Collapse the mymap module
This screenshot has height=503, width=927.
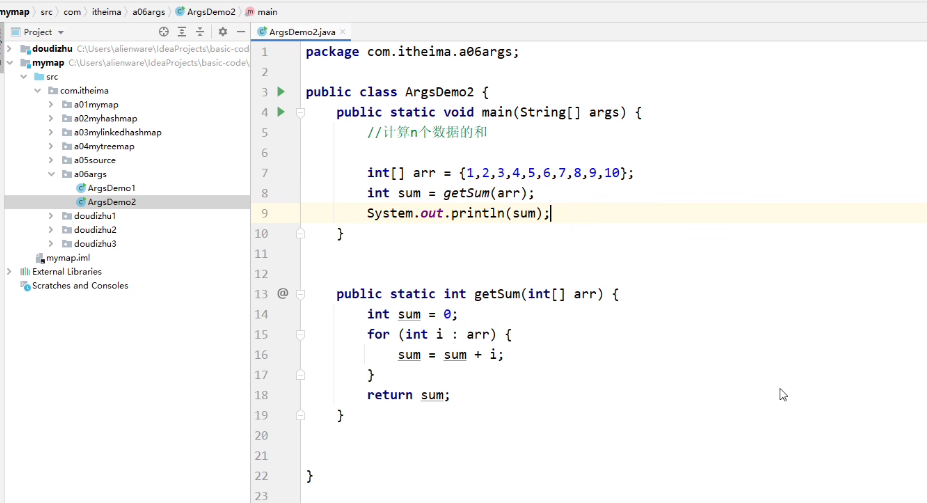click(9, 63)
